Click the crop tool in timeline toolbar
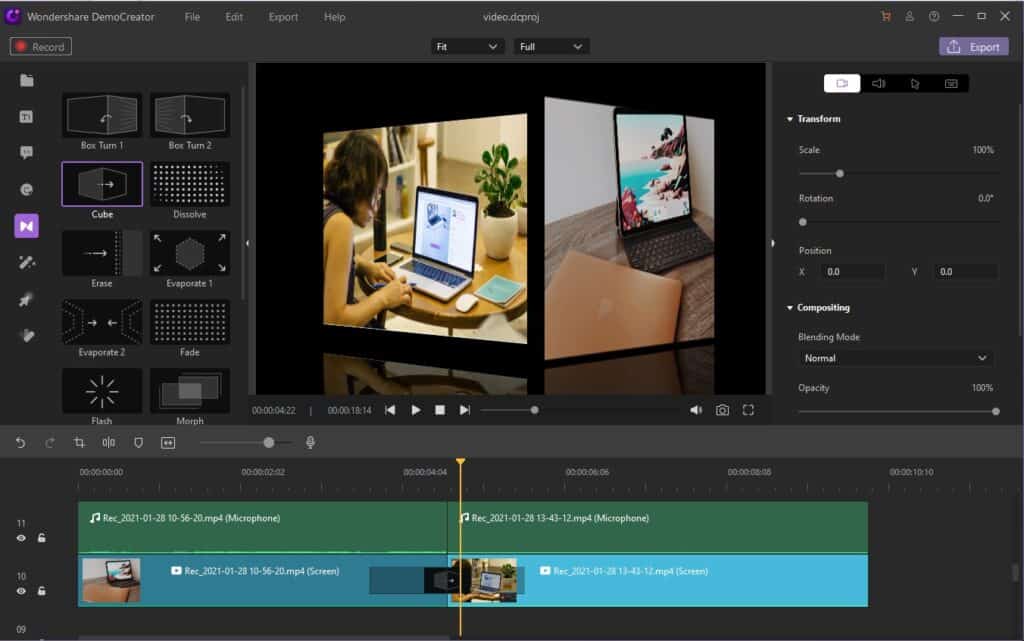The image size is (1024, 641). 79,442
